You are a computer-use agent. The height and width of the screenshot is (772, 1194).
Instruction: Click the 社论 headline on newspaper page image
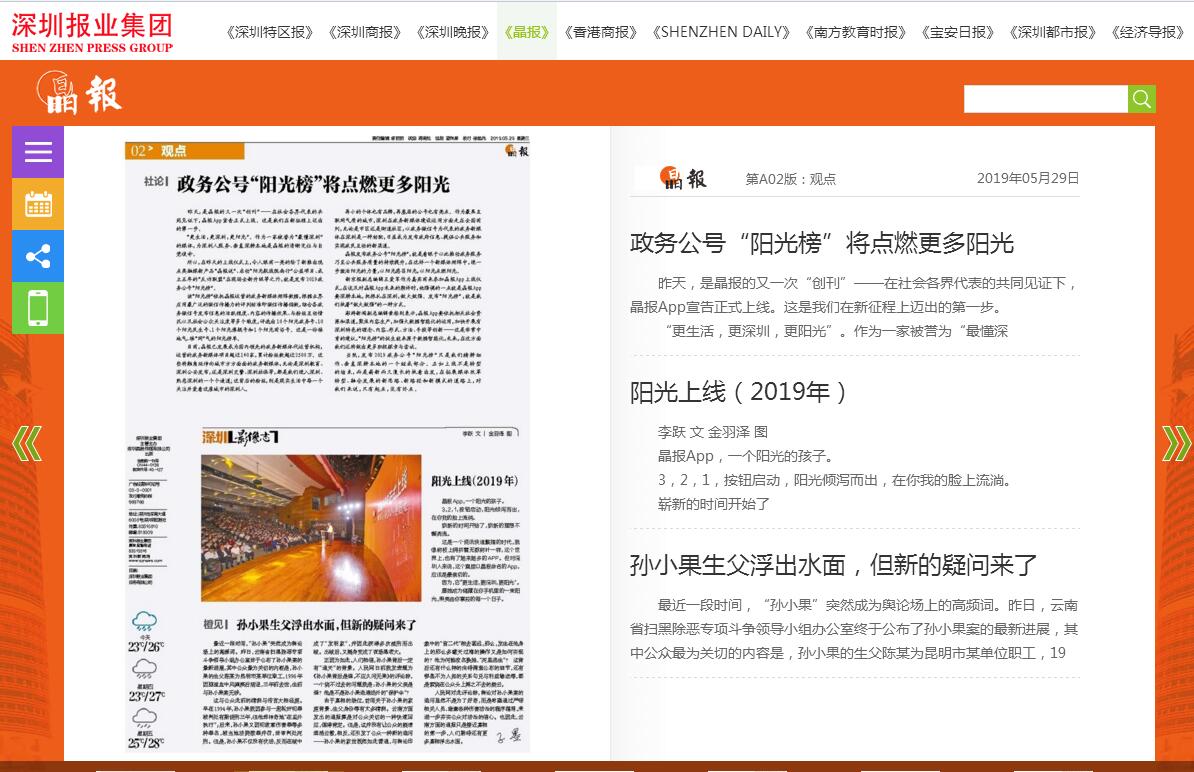(x=313, y=184)
